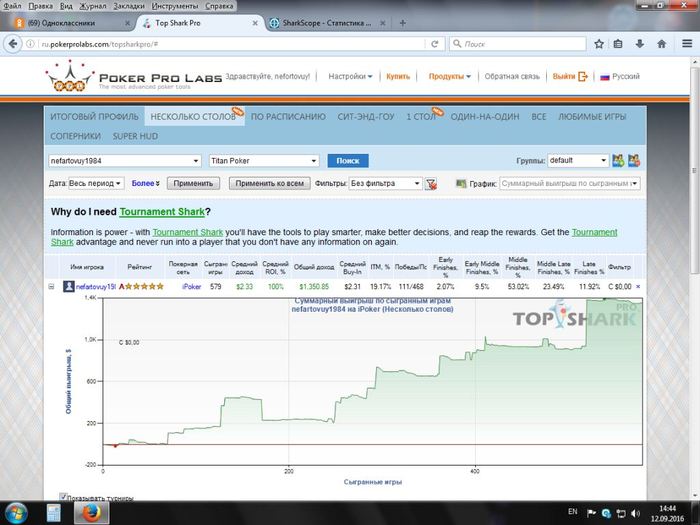This screenshot has width=700, height=525.
Task: Click the volume speaker tray icon
Action: click(635, 513)
